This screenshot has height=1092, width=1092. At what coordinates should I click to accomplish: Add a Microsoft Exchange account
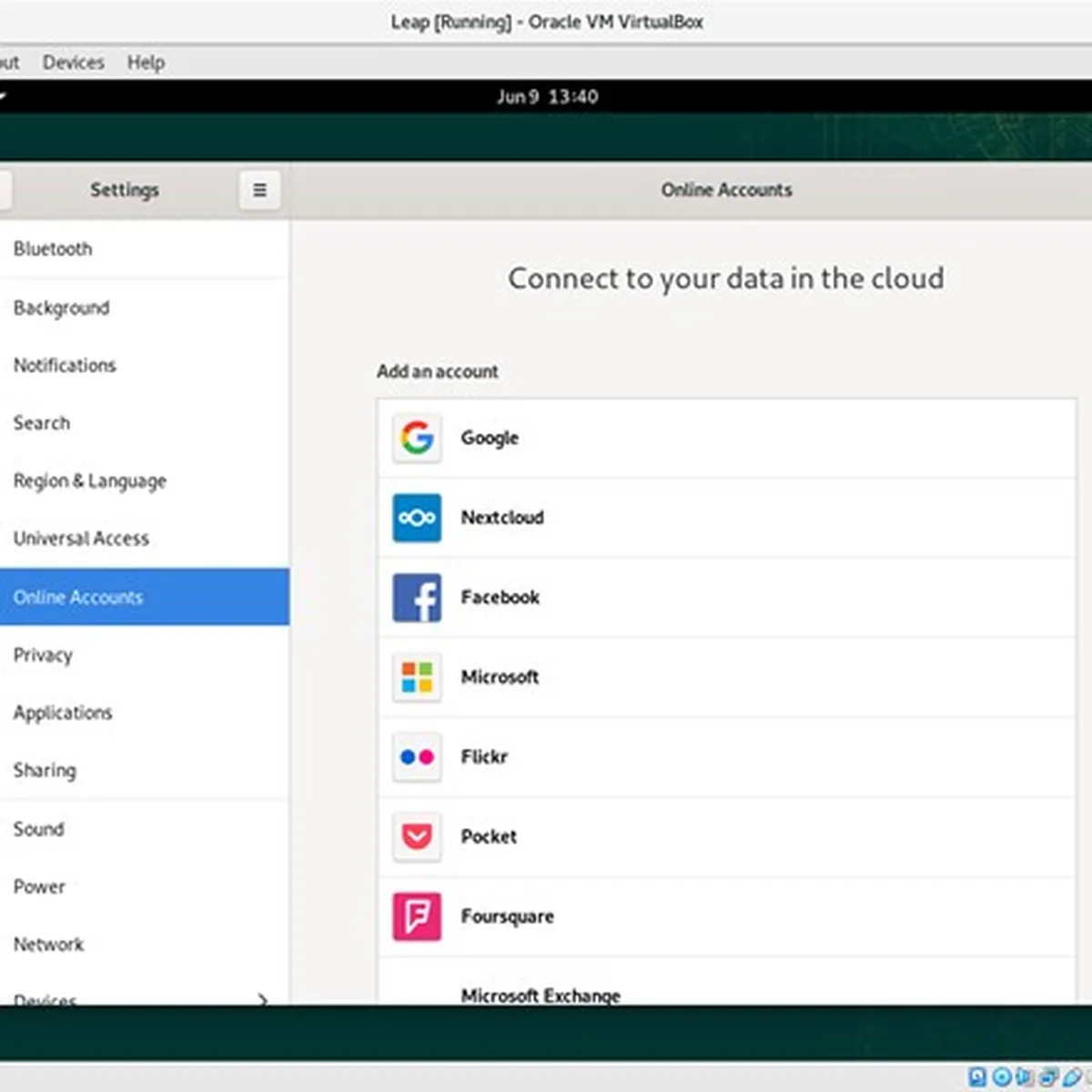tap(726, 982)
